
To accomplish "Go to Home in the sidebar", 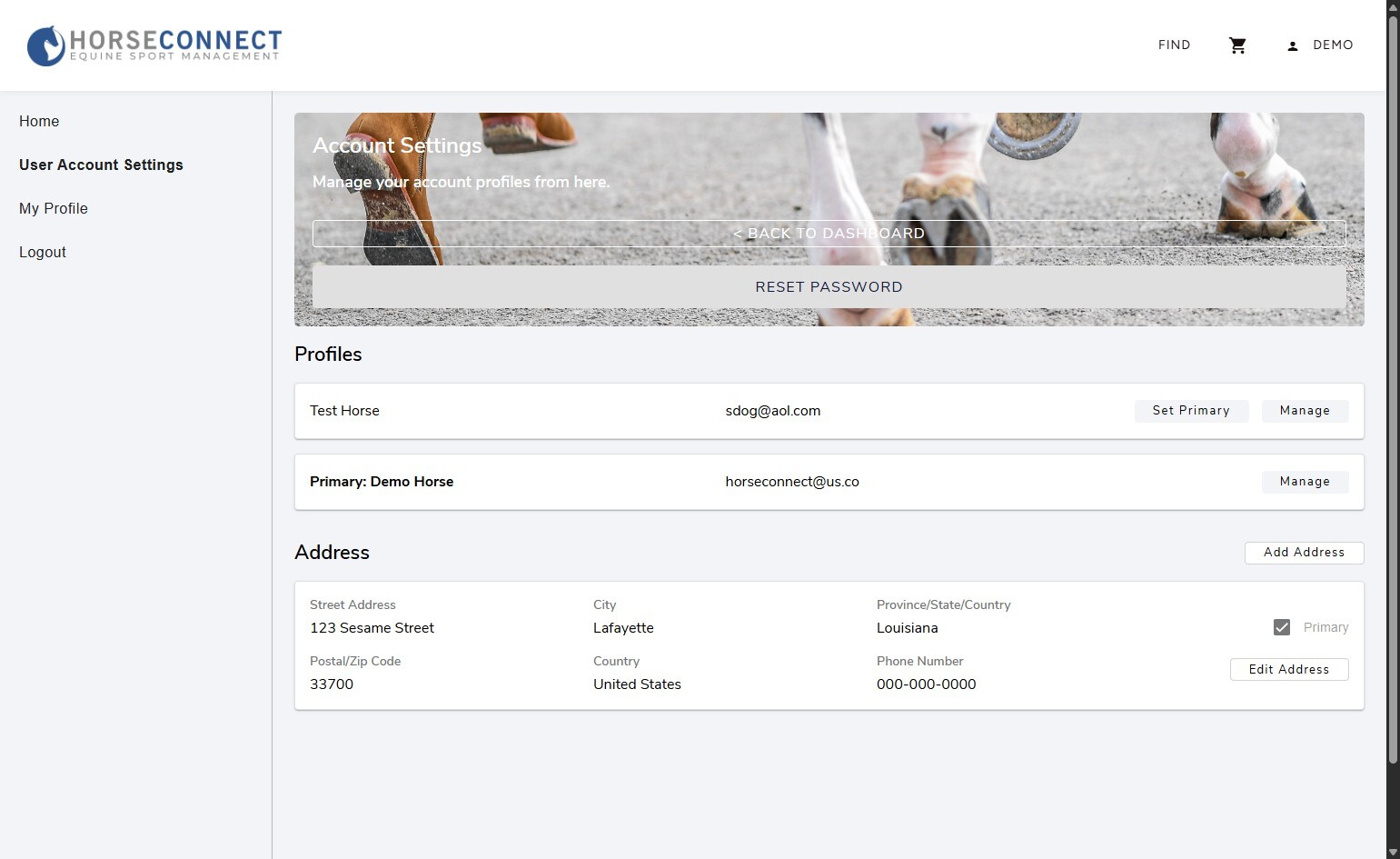I will (39, 122).
